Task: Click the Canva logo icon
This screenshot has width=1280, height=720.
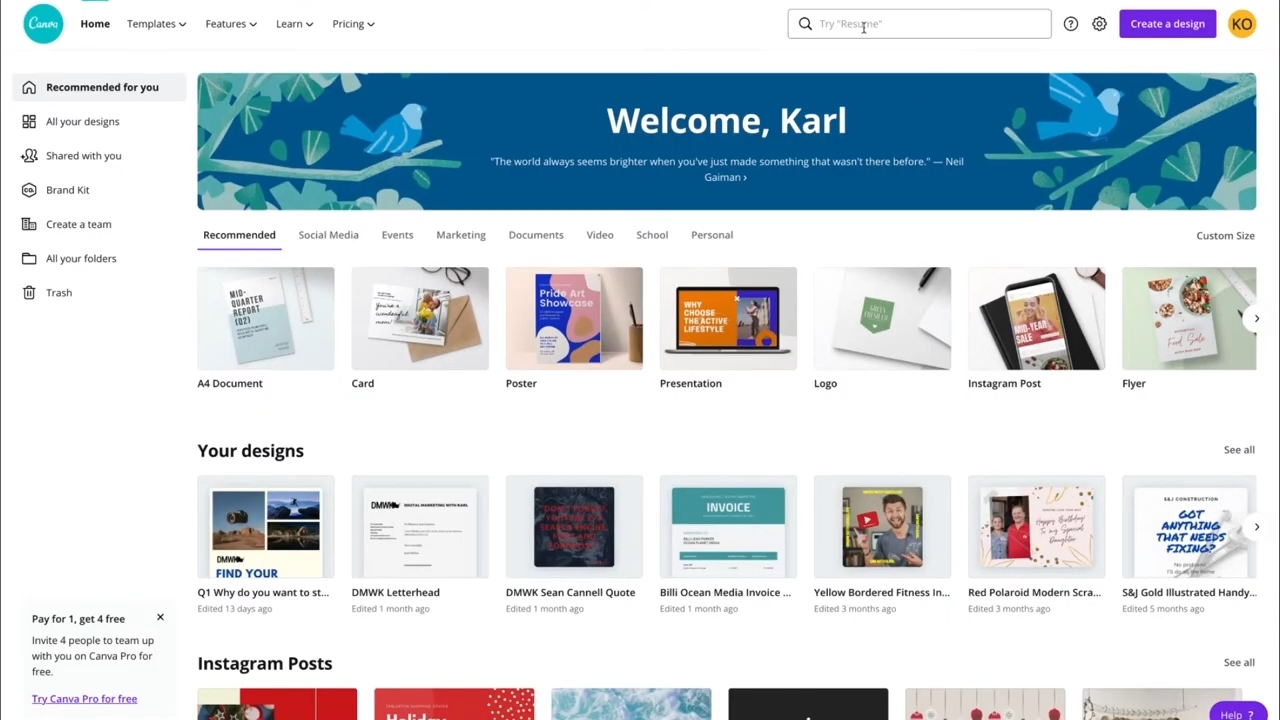Action: tap(43, 24)
